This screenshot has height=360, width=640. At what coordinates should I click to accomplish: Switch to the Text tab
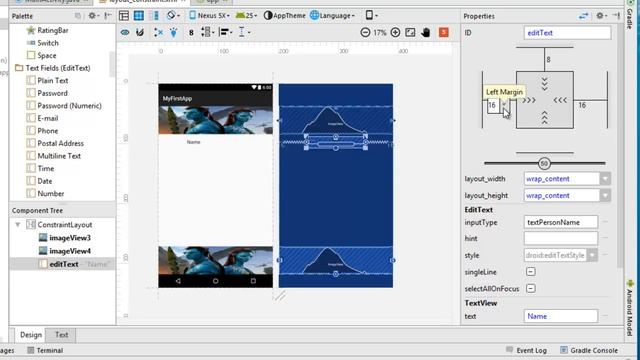pos(62,335)
